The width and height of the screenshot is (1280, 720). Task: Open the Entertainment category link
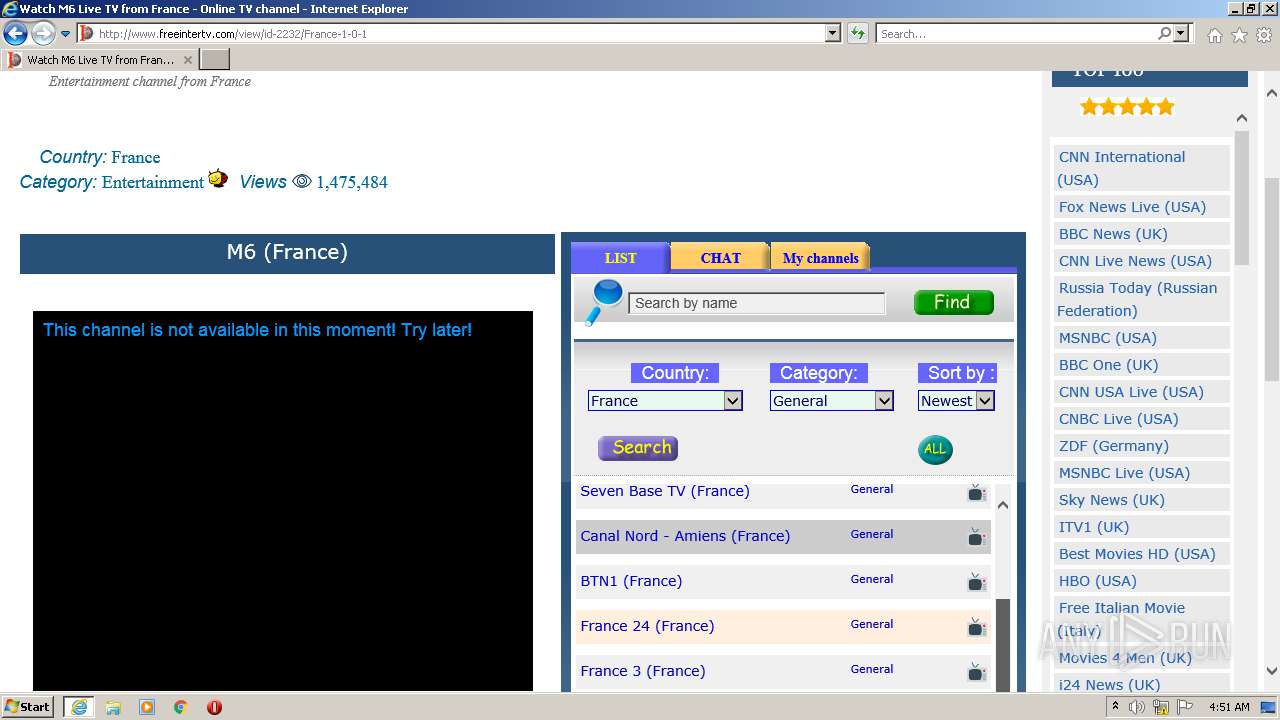pyautogui.click(x=153, y=182)
